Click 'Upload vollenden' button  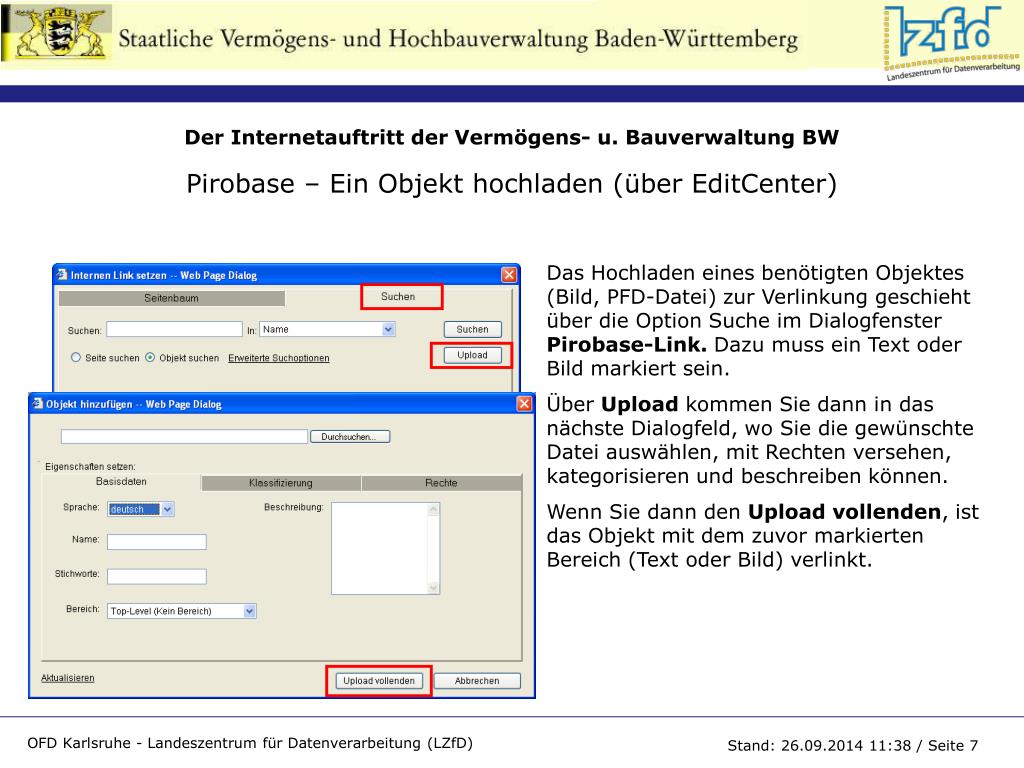point(379,680)
